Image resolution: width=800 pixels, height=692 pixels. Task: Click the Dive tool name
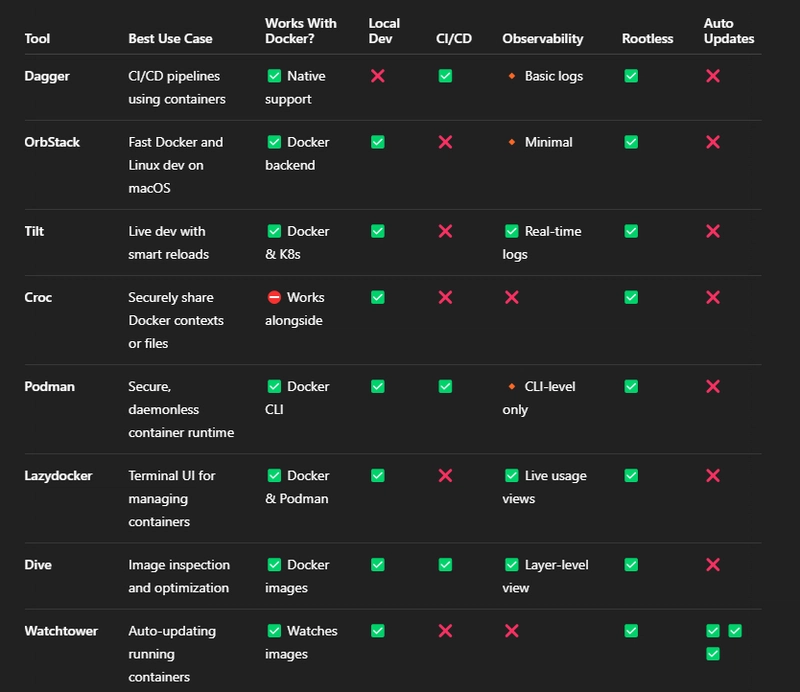[x=38, y=564]
